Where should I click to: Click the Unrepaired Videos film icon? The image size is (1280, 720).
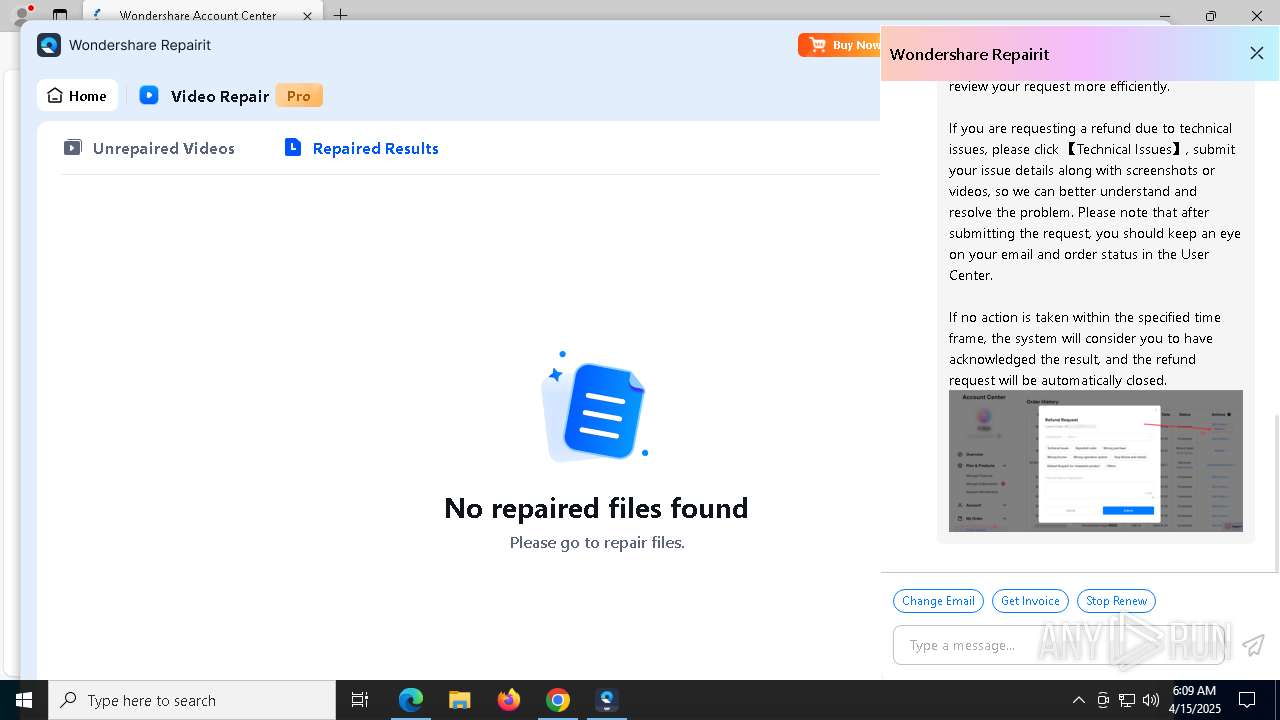click(x=73, y=148)
